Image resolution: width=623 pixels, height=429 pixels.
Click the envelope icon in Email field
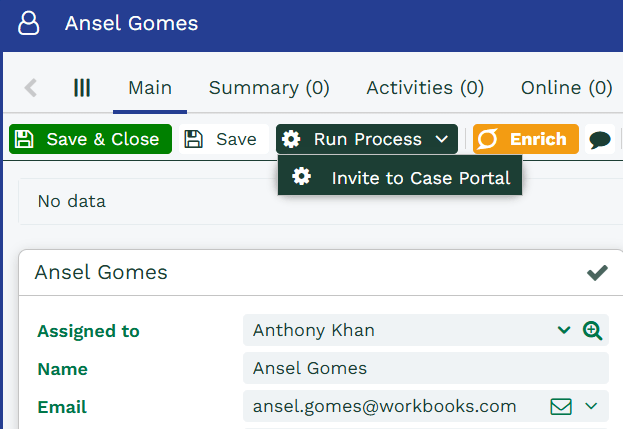click(x=561, y=406)
